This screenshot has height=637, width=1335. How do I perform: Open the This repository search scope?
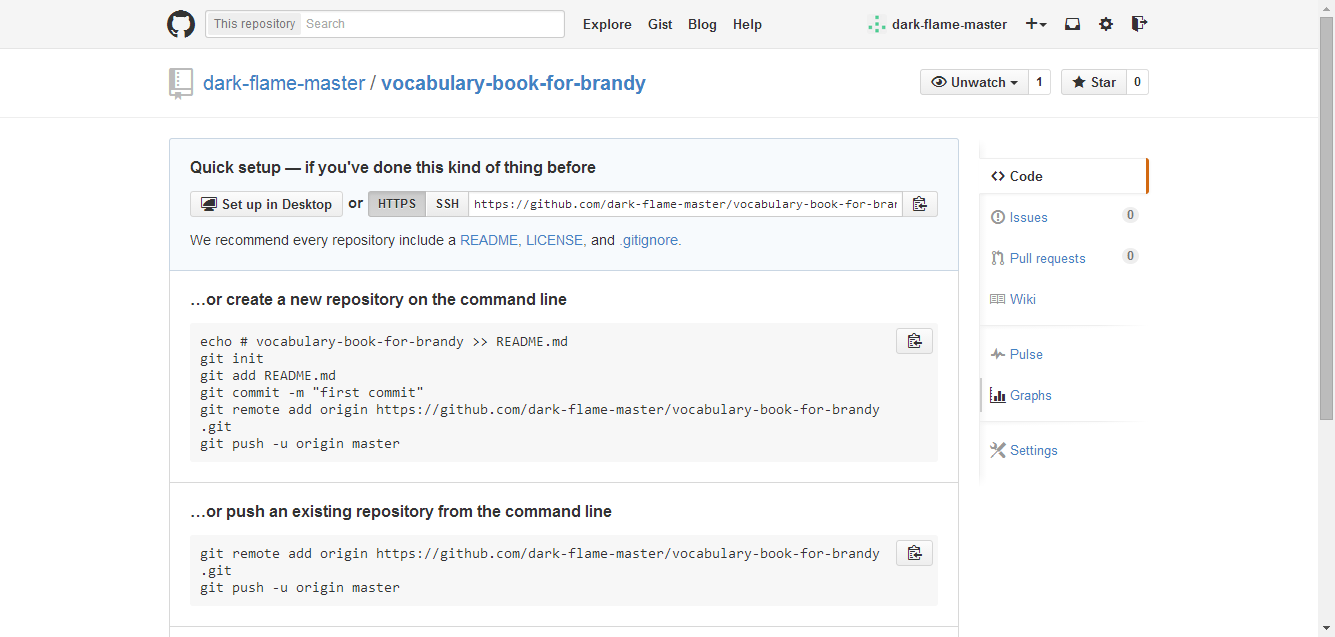pos(255,24)
